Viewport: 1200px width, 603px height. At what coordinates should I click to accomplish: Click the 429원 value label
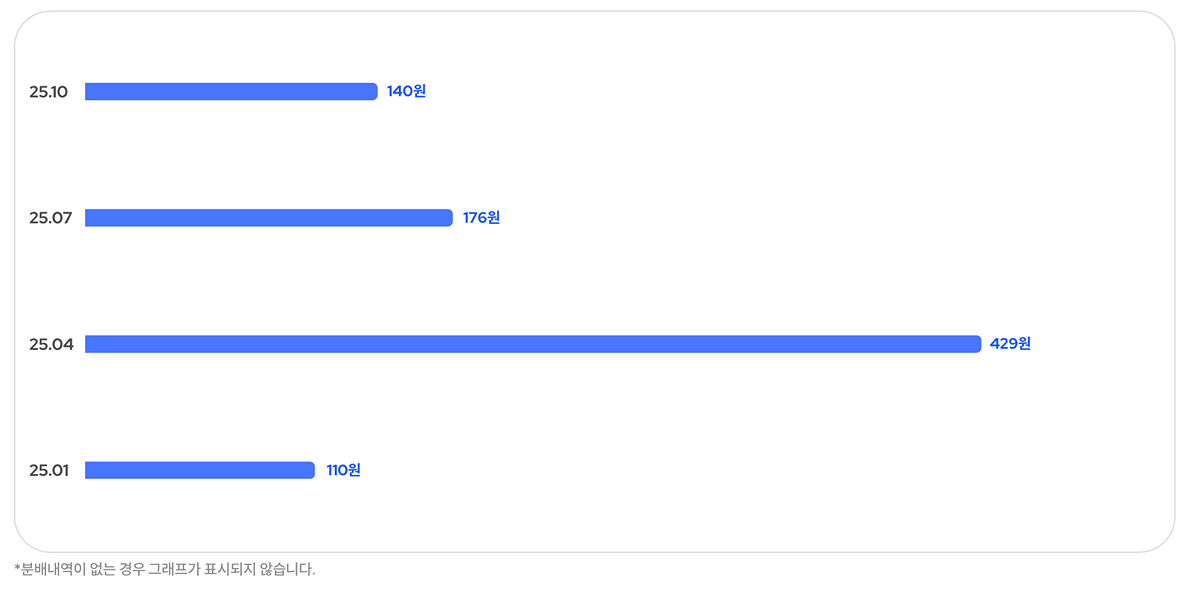1010,344
